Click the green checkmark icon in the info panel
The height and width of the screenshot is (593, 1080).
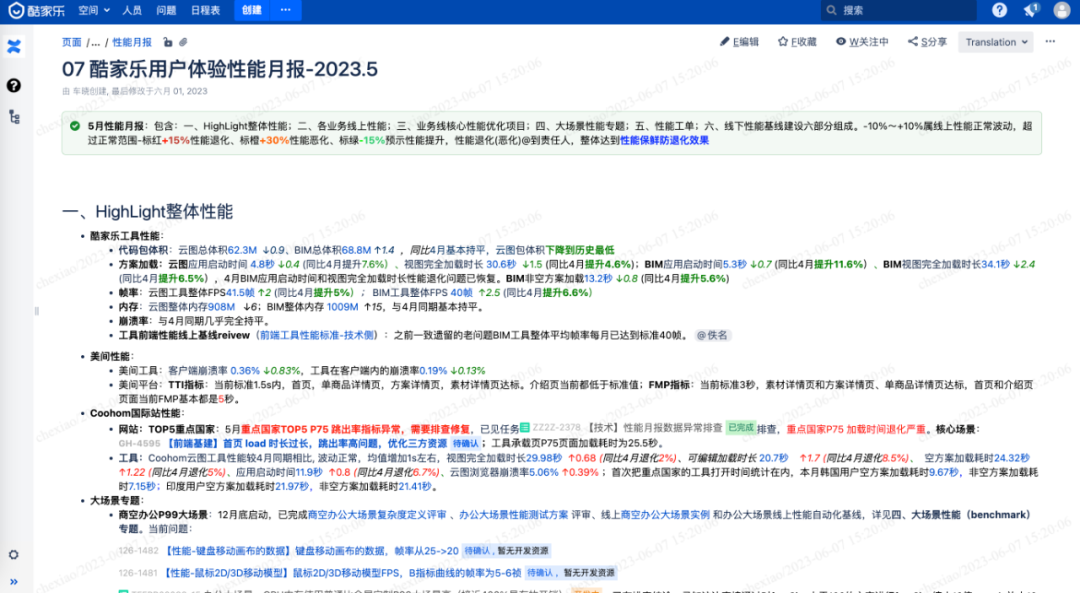(x=75, y=126)
